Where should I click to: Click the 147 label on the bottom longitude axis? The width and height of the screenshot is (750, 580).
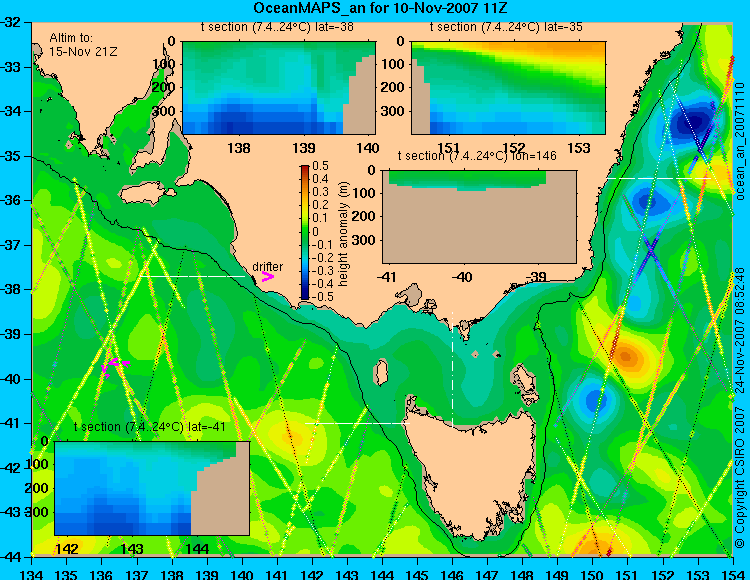487,574
